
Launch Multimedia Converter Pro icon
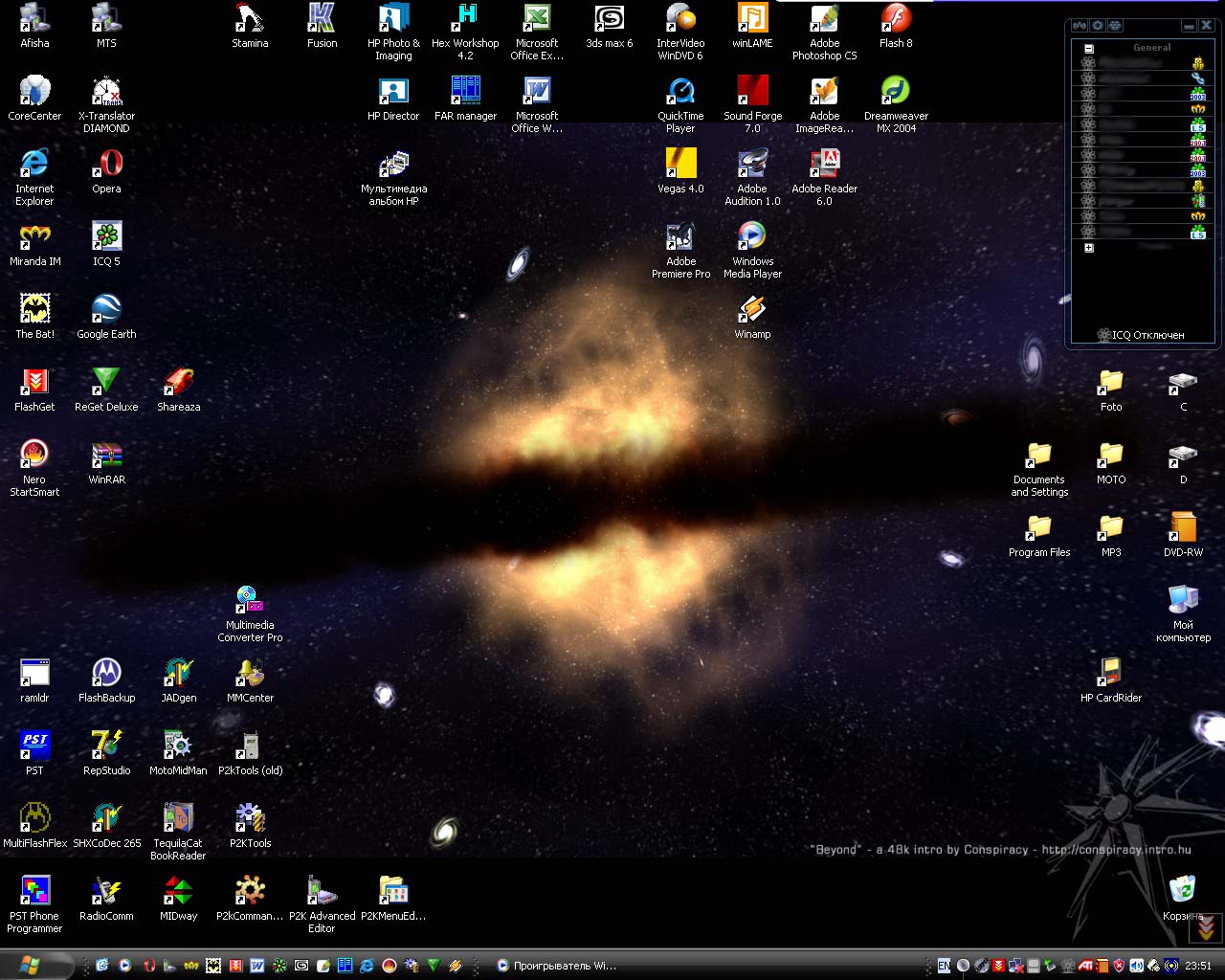click(x=250, y=613)
